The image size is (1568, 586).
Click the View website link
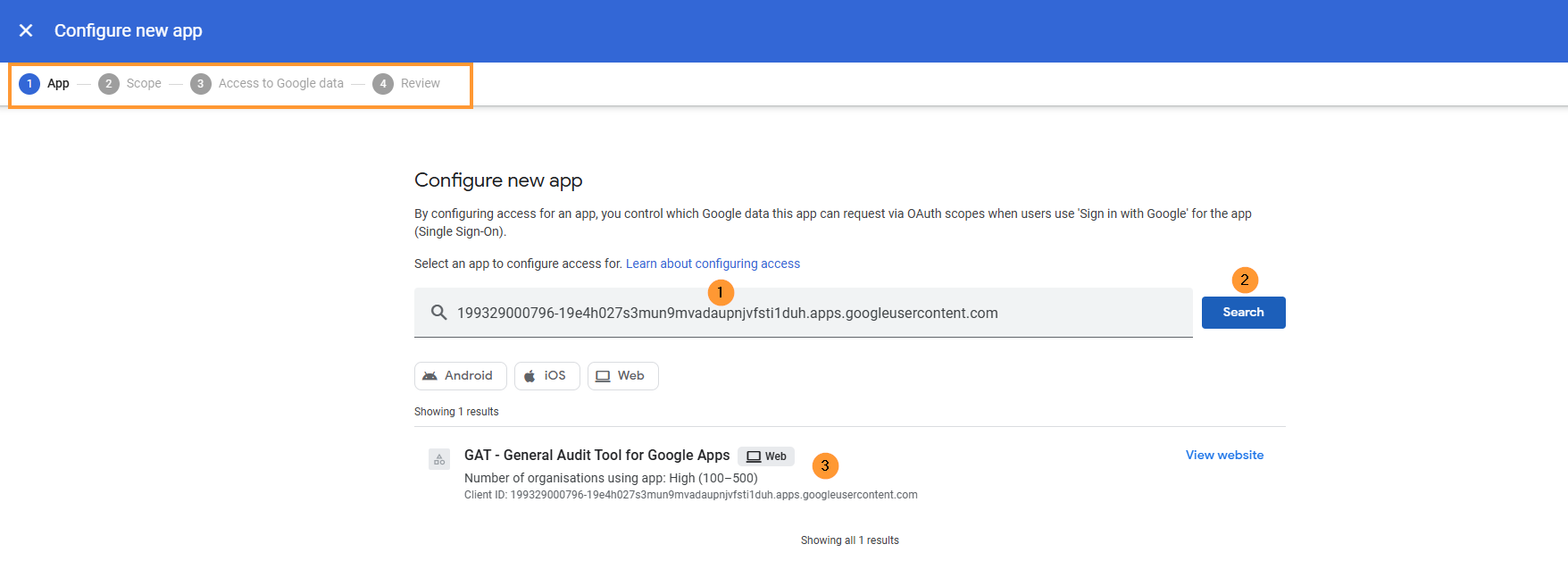(1224, 456)
